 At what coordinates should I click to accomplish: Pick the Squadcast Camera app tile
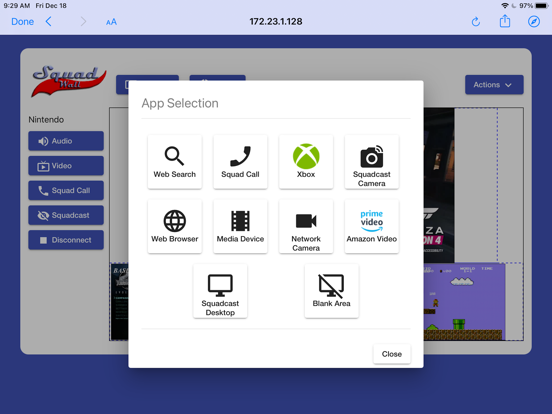[371, 162]
